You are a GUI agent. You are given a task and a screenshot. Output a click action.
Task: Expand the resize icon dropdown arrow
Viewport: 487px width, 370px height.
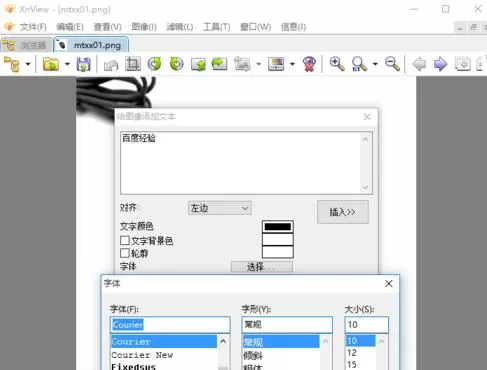(258, 64)
